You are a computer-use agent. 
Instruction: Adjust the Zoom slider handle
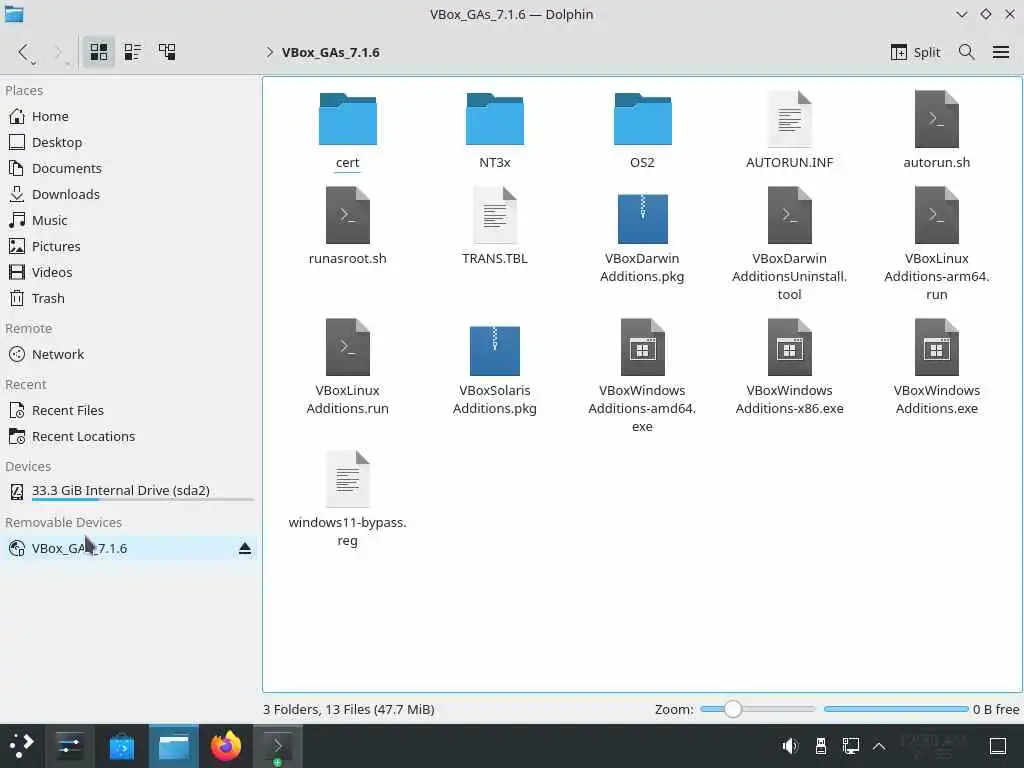(733, 709)
